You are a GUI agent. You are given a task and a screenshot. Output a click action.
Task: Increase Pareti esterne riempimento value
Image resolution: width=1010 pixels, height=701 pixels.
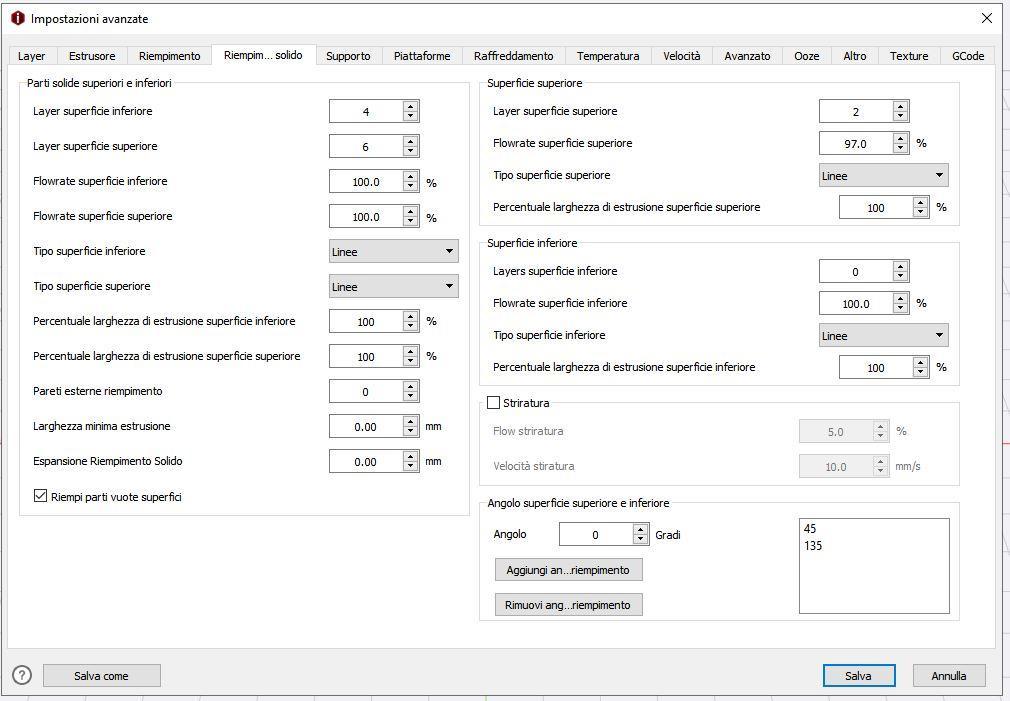click(410, 386)
